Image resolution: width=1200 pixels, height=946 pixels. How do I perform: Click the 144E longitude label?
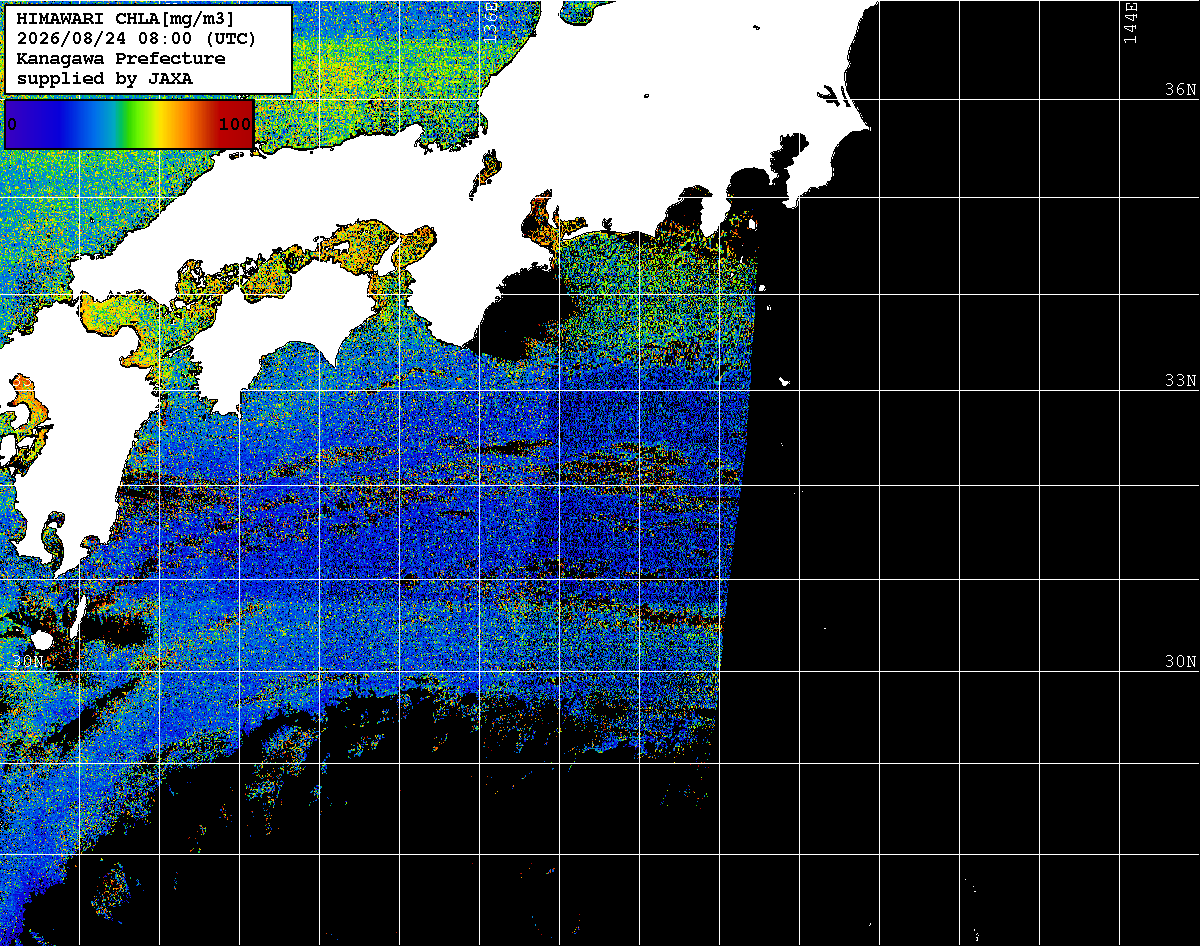[1131, 22]
